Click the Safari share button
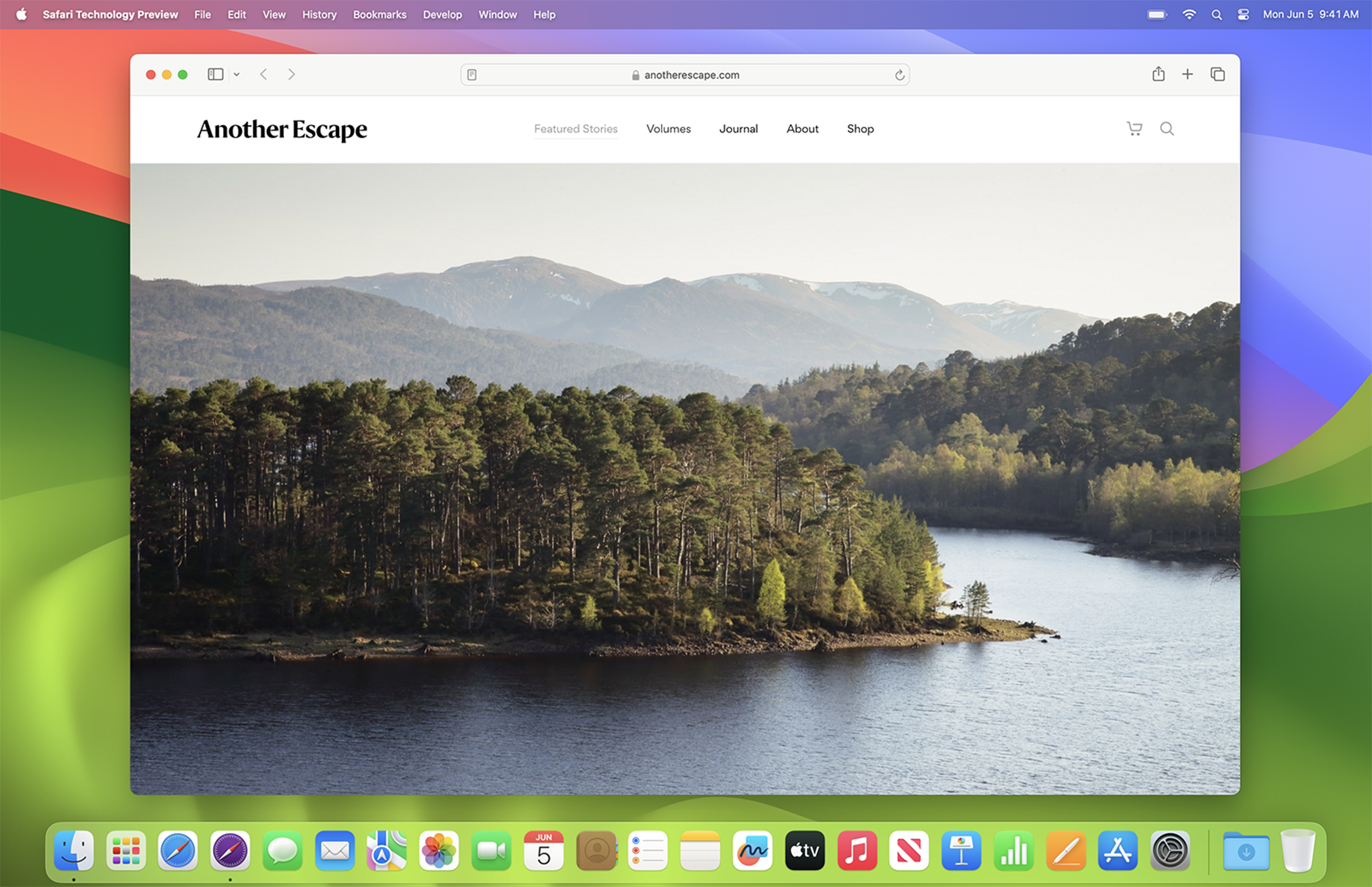The image size is (1372, 887). [1158, 74]
